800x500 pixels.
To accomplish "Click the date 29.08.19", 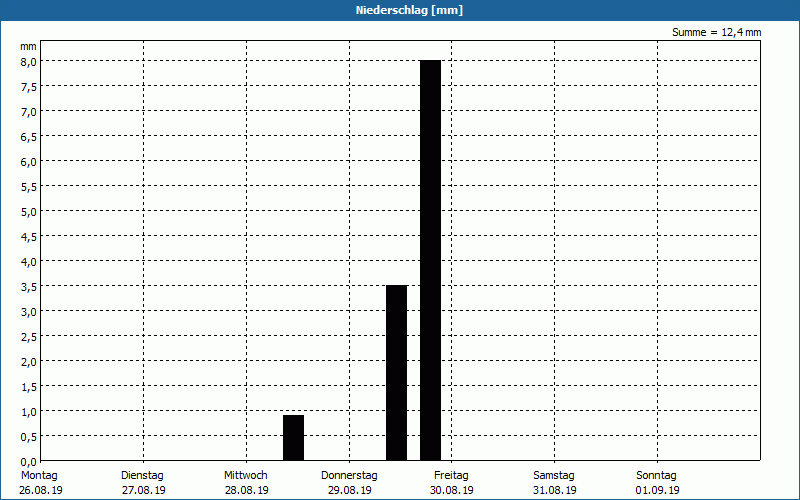I will tap(349, 490).
